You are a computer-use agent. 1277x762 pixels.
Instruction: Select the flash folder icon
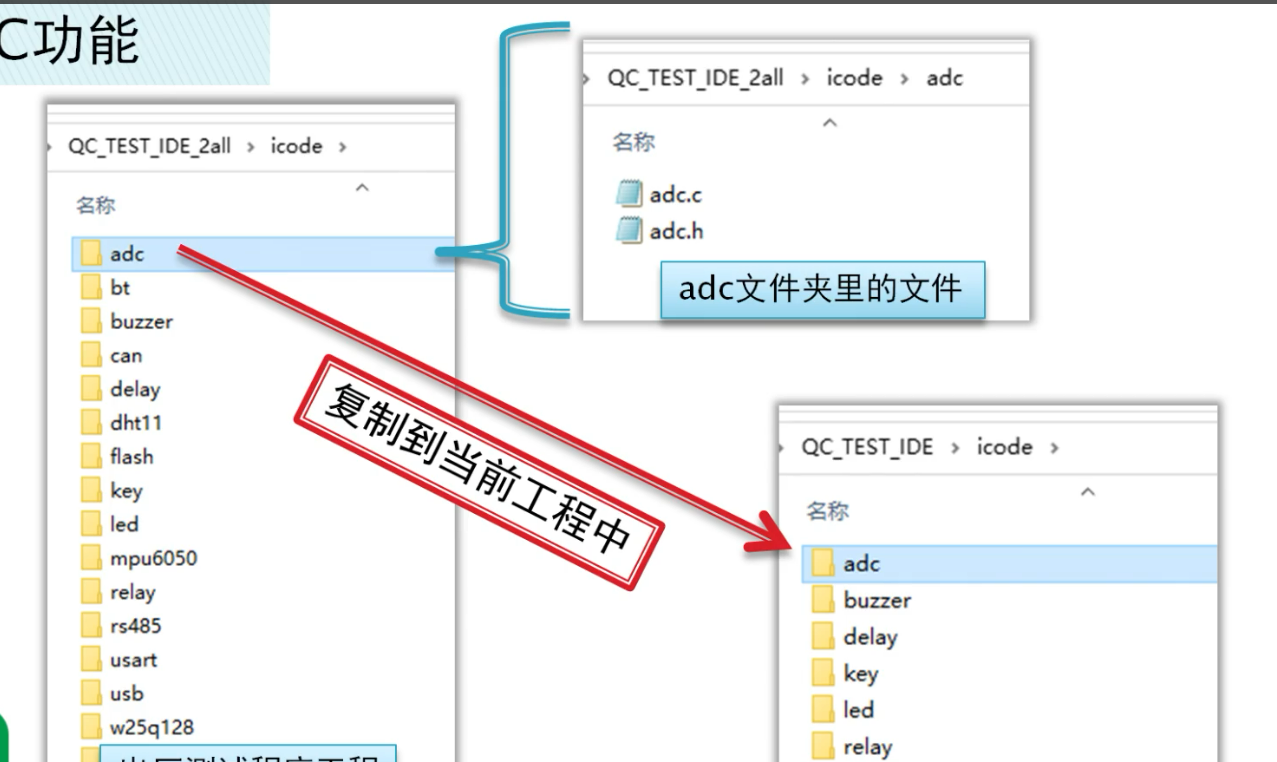[x=92, y=457]
